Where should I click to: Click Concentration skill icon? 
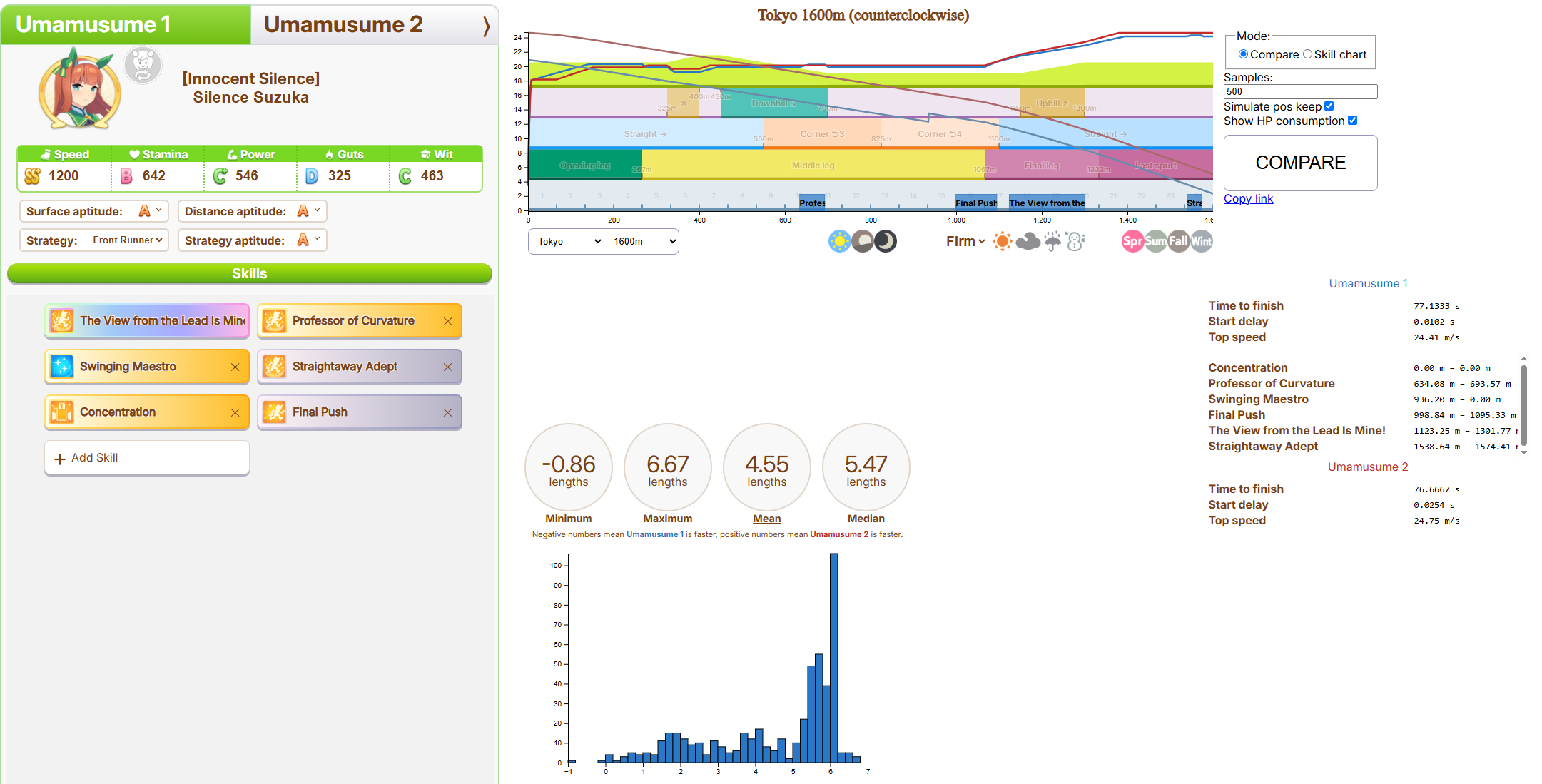61,412
